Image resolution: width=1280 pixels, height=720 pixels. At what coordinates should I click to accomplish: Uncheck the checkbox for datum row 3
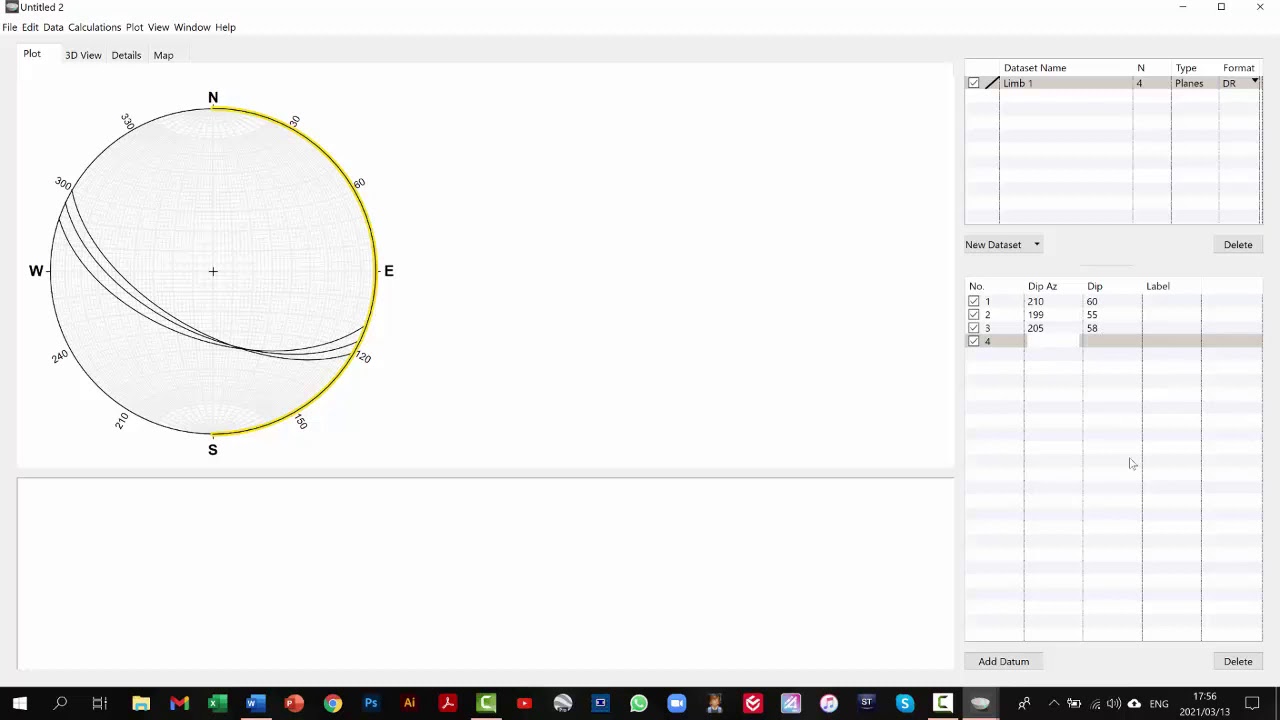click(x=973, y=328)
